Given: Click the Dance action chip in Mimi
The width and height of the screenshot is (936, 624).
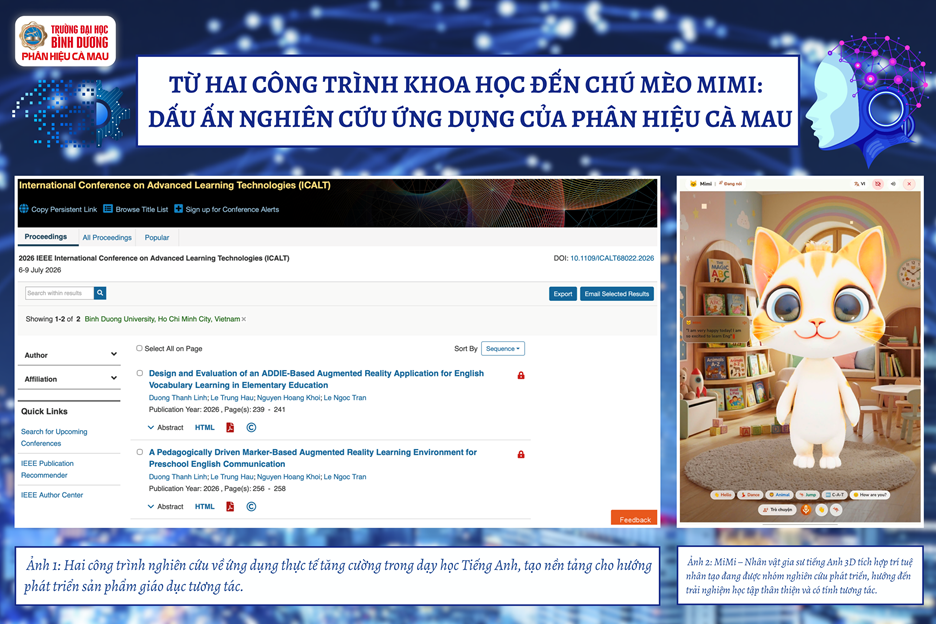Looking at the screenshot, I should tap(750, 495).
